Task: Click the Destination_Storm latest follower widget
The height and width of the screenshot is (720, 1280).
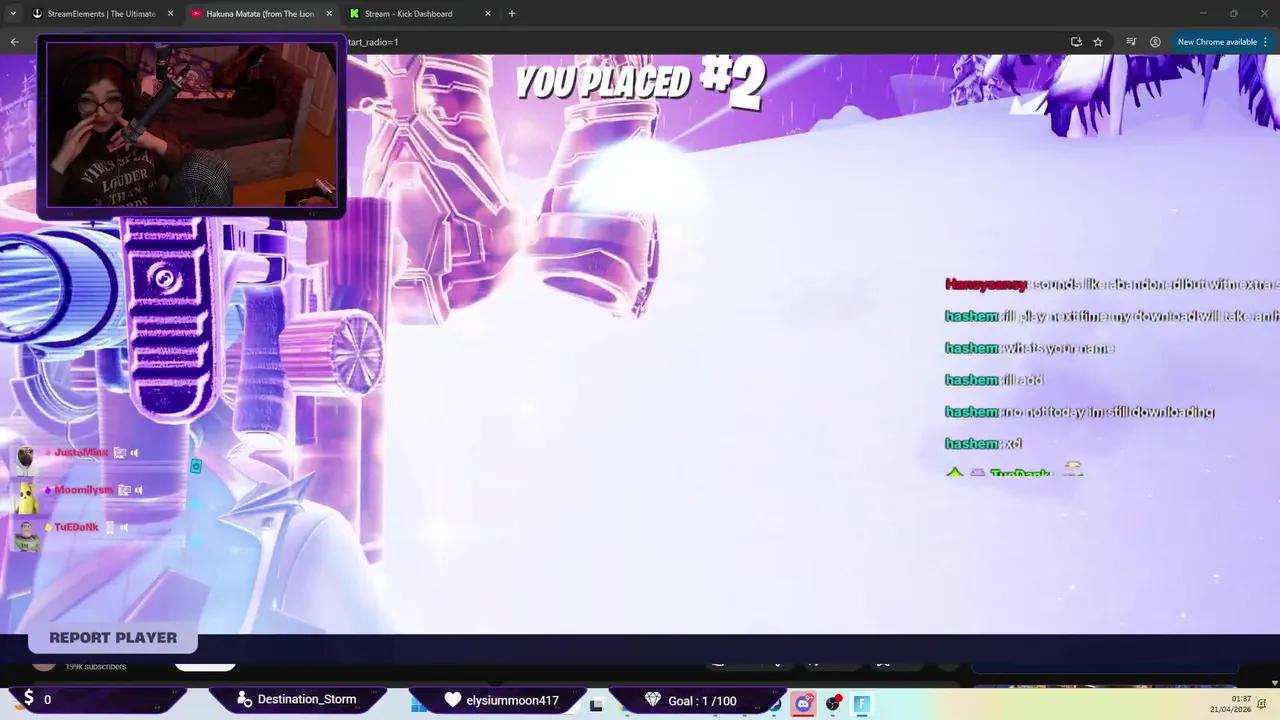Action: pyautogui.click(x=297, y=700)
